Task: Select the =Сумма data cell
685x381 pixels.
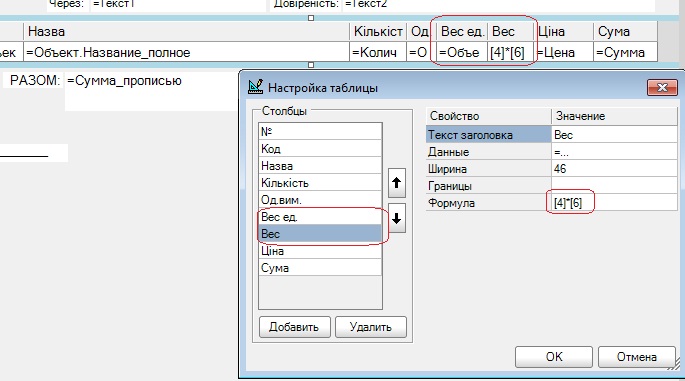Action: 626,52
